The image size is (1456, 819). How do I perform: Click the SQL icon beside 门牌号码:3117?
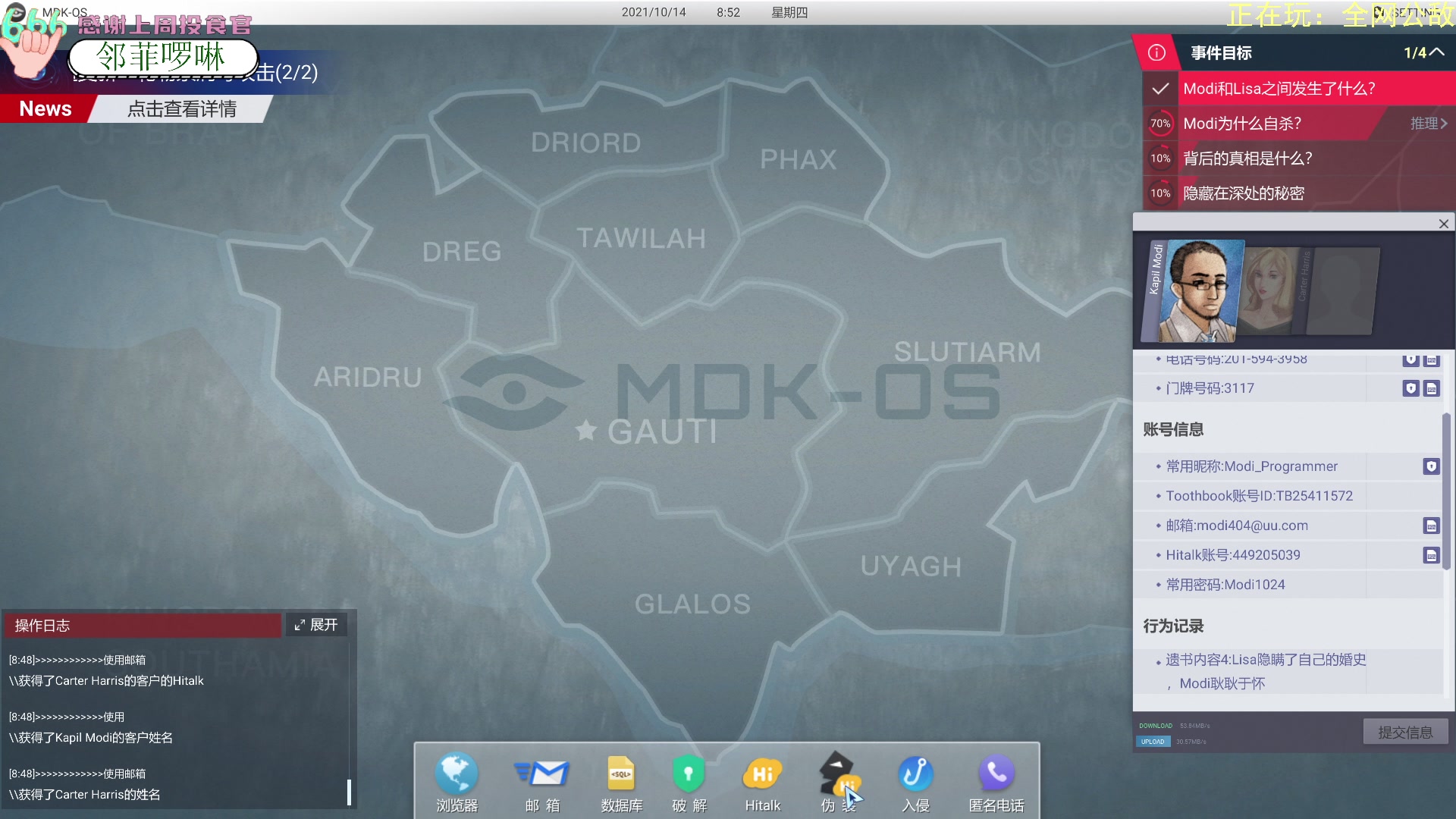[1432, 388]
